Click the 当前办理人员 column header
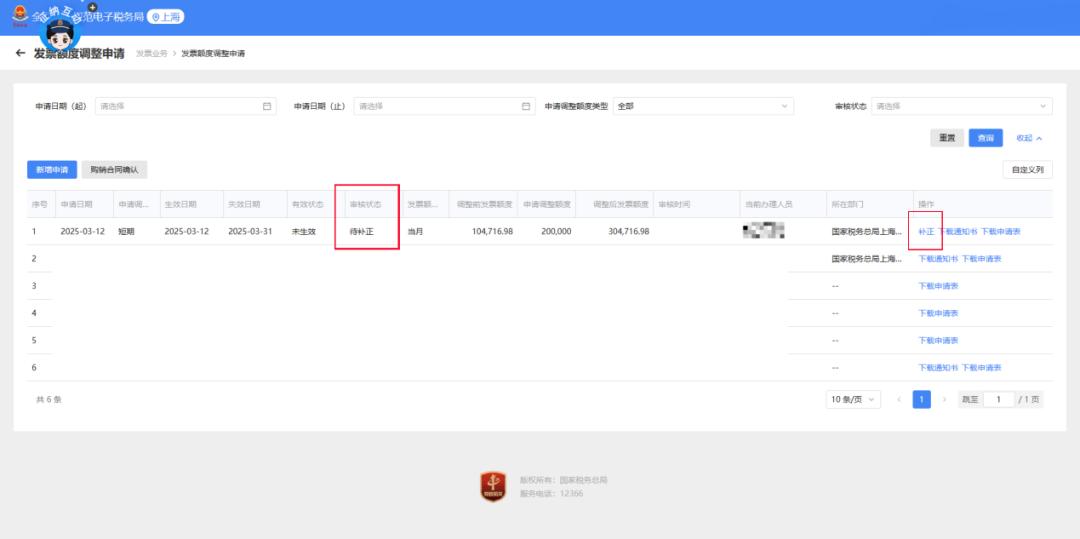The height and width of the screenshot is (539, 1080). (769, 204)
